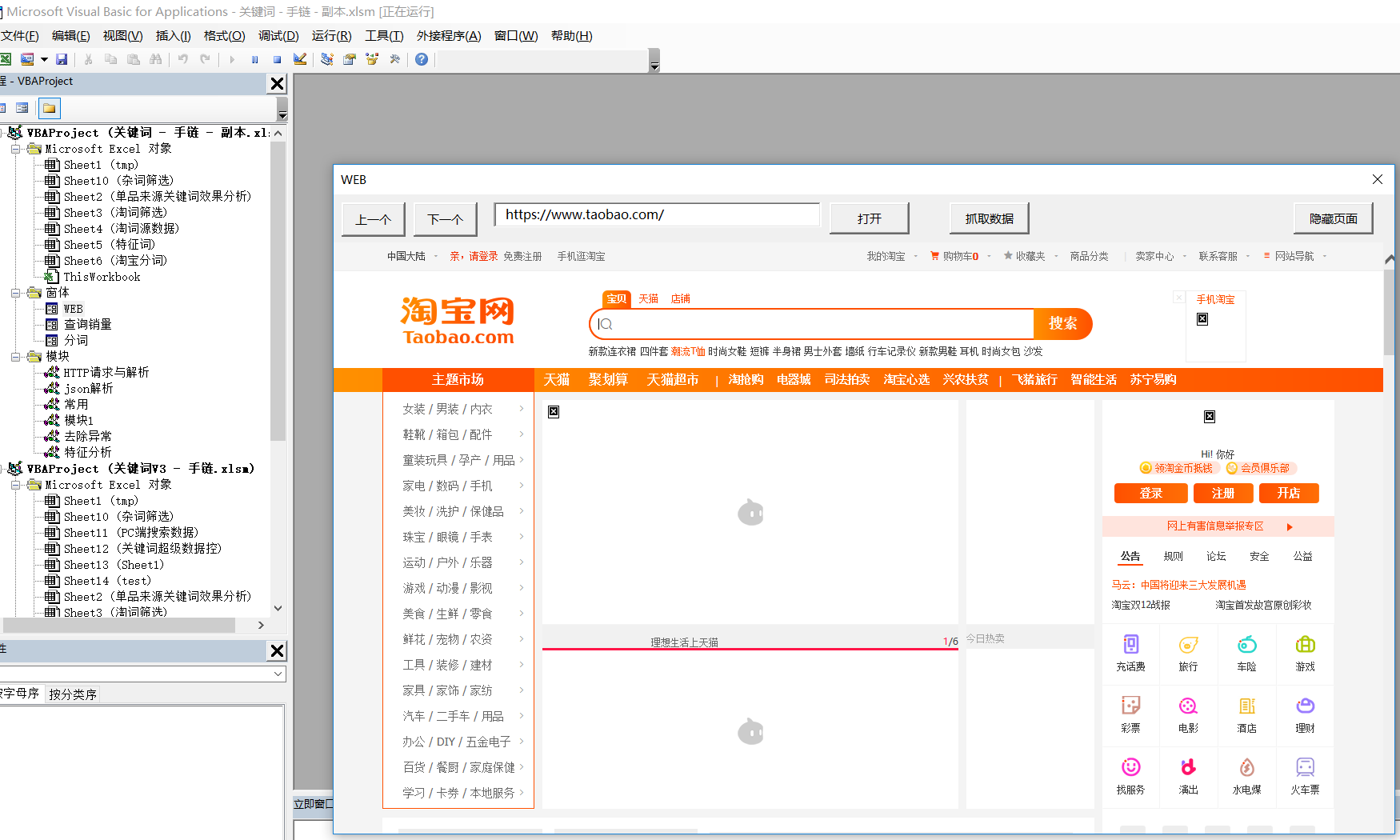The height and width of the screenshot is (840, 1400).
Task: Toggle Folders view in Project panel
Action: click(50, 108)
